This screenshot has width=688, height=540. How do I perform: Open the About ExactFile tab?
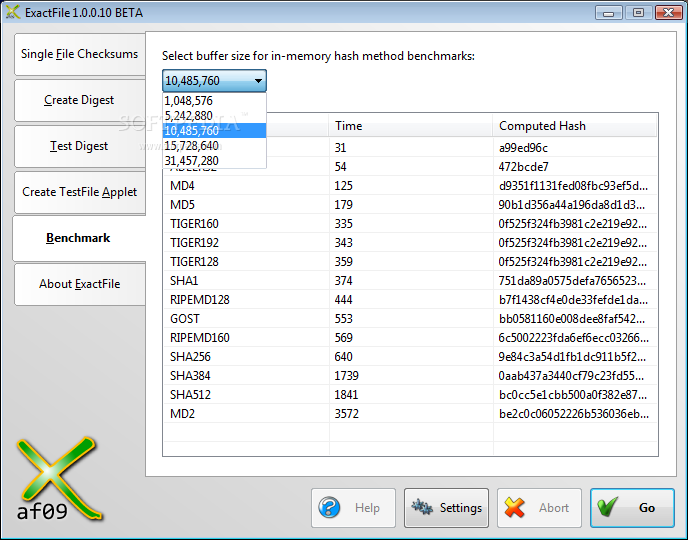[79, 284]
